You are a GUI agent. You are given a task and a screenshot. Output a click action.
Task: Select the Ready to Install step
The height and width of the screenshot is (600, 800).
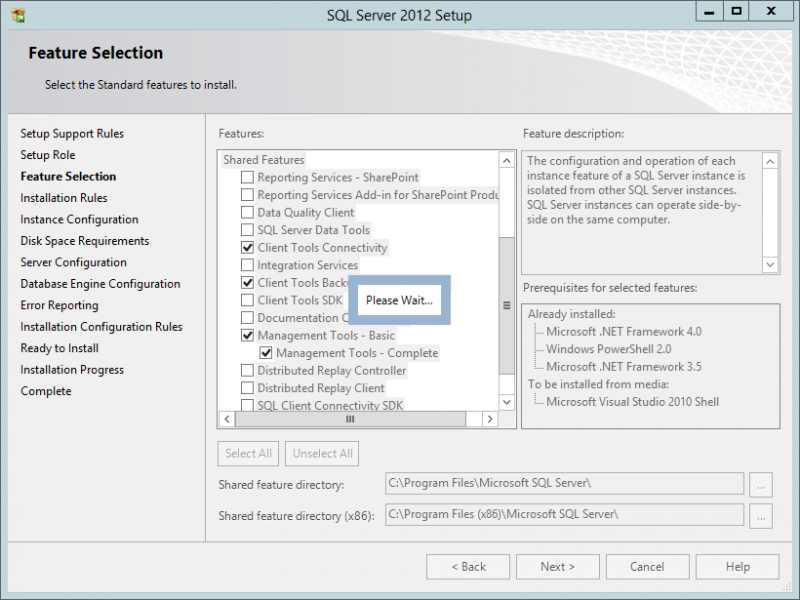(60, 348)
